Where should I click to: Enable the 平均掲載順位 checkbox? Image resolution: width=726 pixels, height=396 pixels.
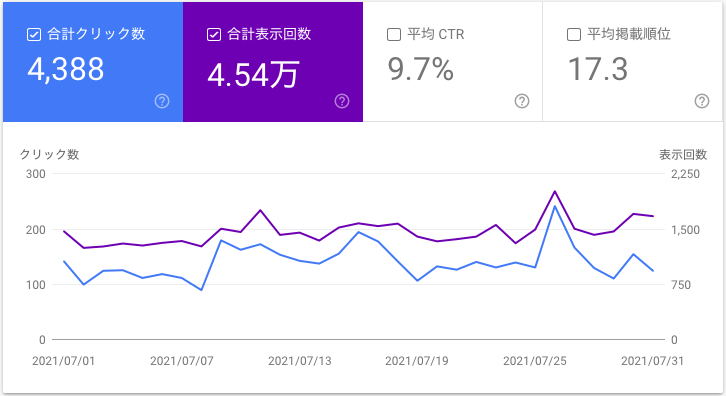[x=574, y=34]
